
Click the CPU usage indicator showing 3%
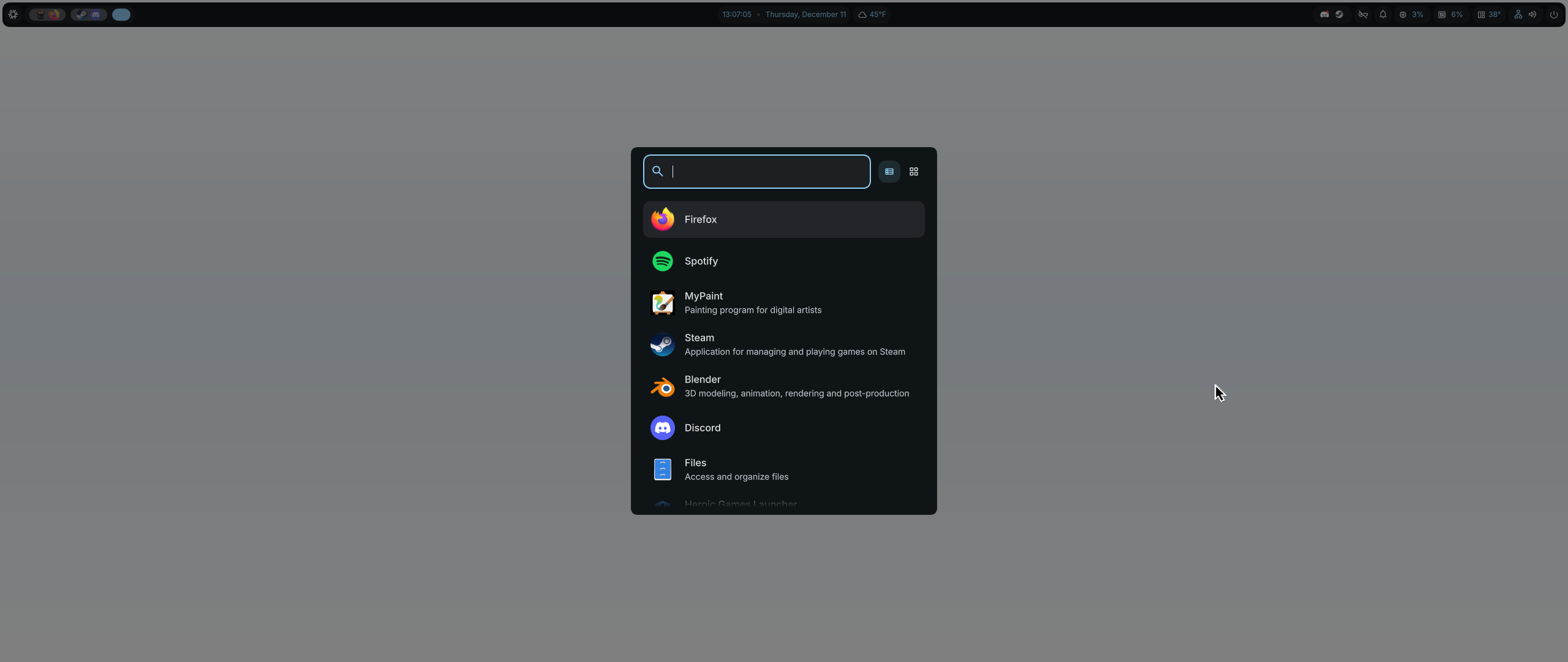click(1412, 14)
